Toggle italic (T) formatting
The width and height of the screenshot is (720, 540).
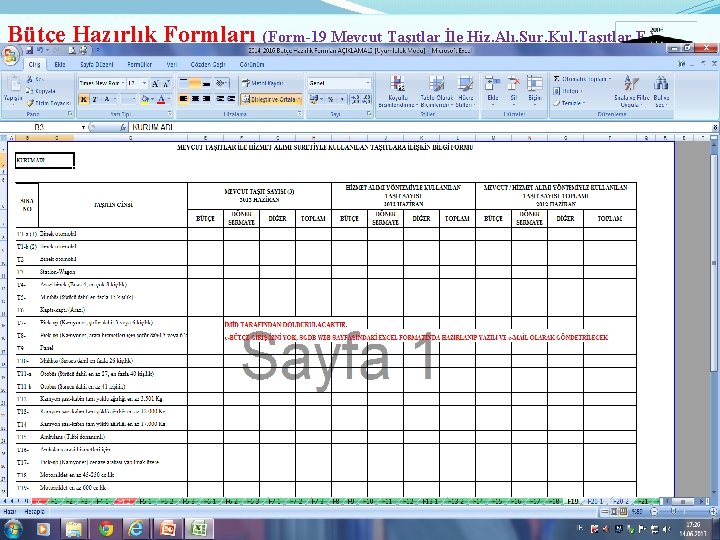coord(95,99)
